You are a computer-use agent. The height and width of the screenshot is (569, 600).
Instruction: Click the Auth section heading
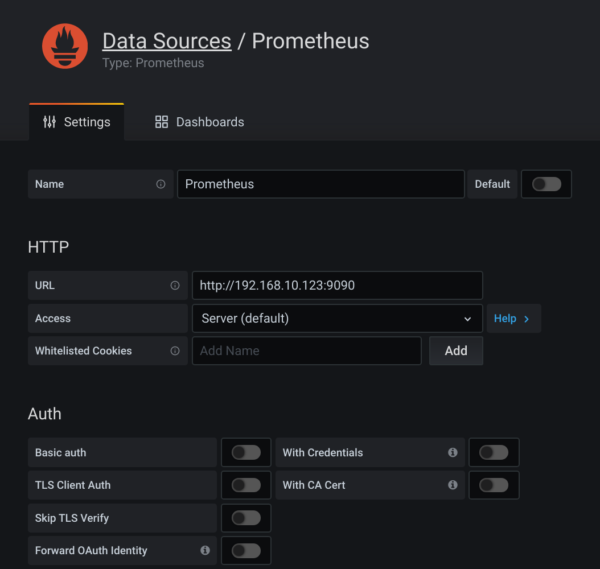coord(44,414)
